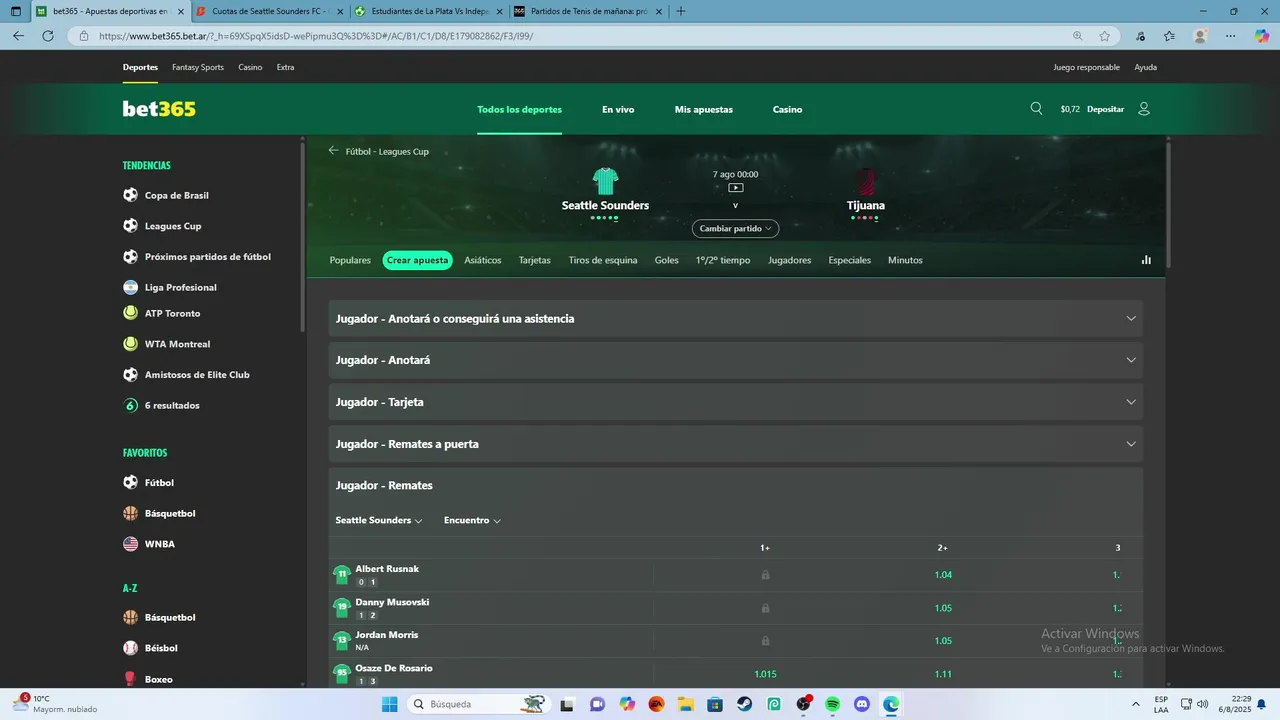Click the ATP Toronto tennis ball icon
The image size is (1280, 720).
(x=130, y=313)
